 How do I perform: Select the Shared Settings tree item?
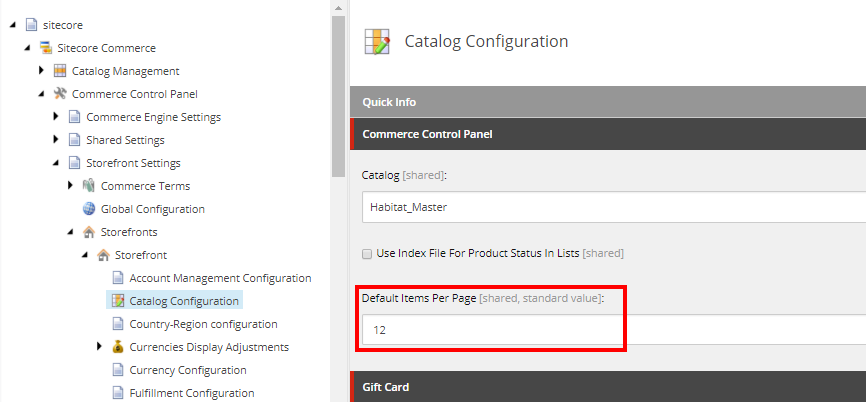click(125, 140)
